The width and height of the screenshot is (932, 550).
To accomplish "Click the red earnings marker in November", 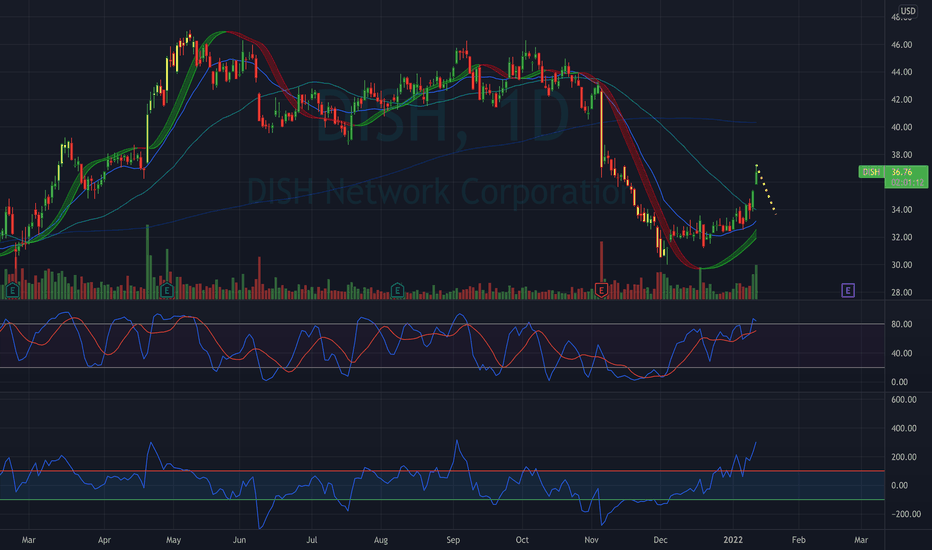I will point(601,290).
